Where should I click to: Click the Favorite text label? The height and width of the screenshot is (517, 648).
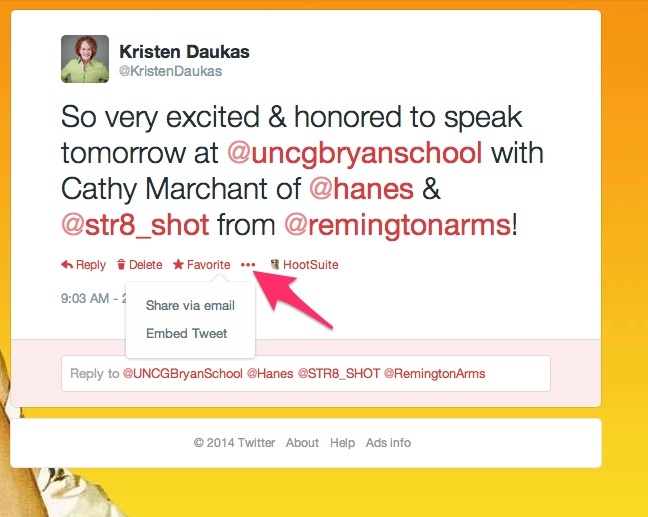coord(209,264)
